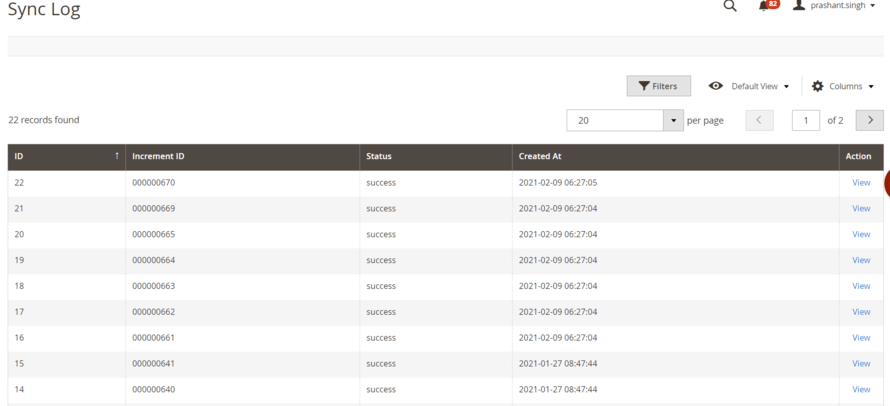
Task: View record with ID 22
Action: click(860, 183)
